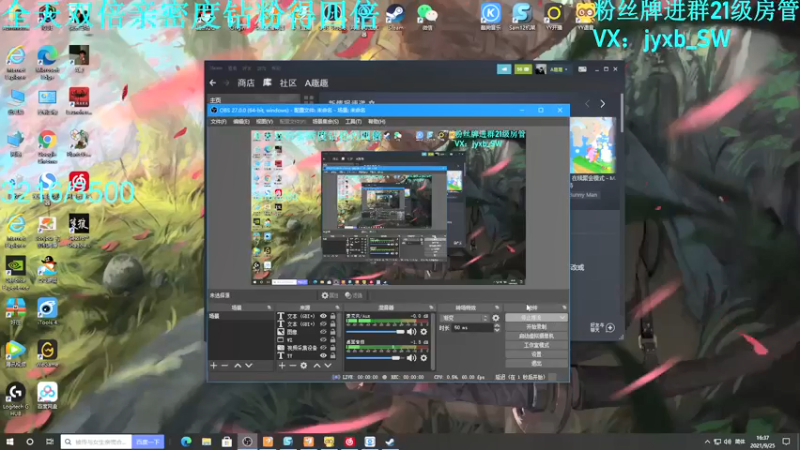Image resolution: width=800 pixels, height=450 pixels.
Task: Adjust microphone channel volume slider
Action: pos(375,332)
